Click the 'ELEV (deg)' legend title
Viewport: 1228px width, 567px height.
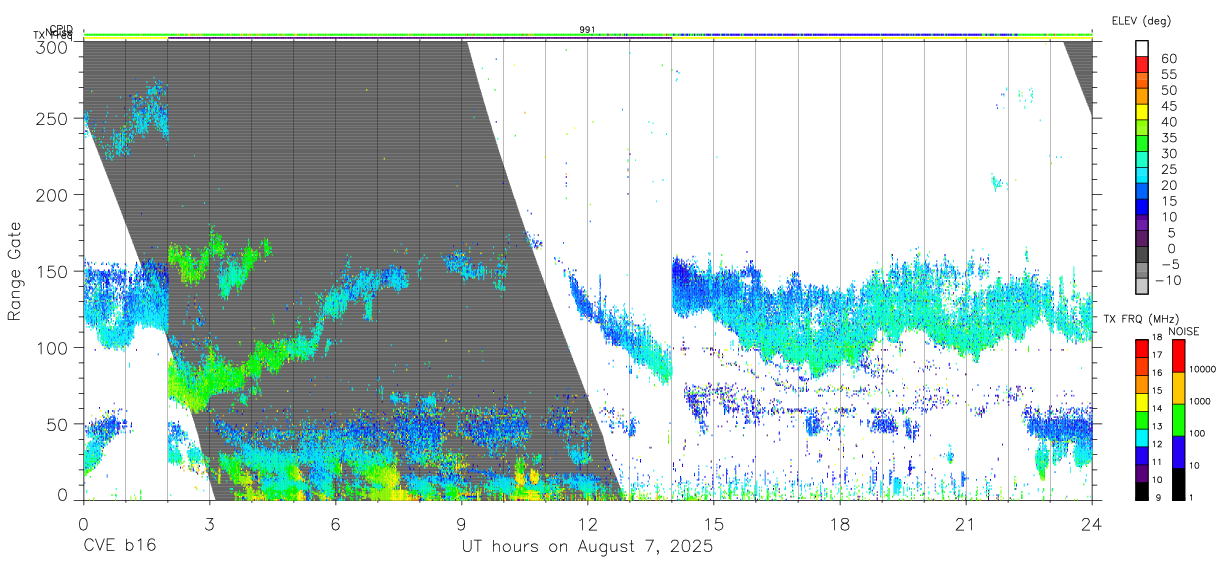[1141, 20]
